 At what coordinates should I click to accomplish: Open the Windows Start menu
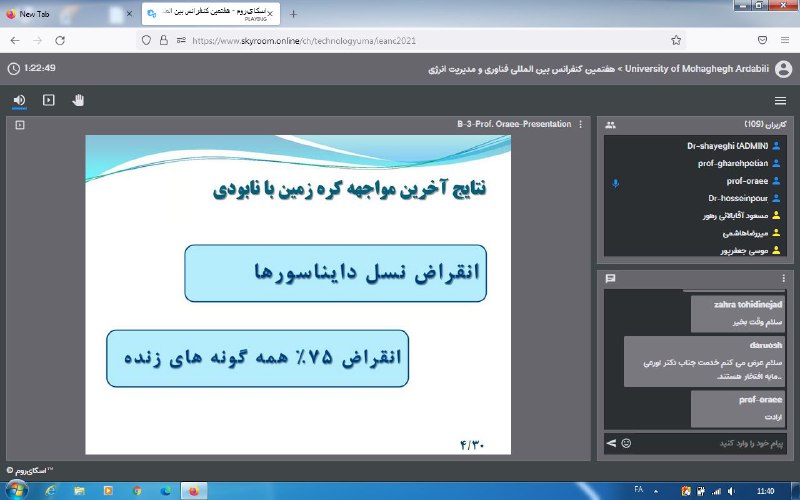coord(15,491)
